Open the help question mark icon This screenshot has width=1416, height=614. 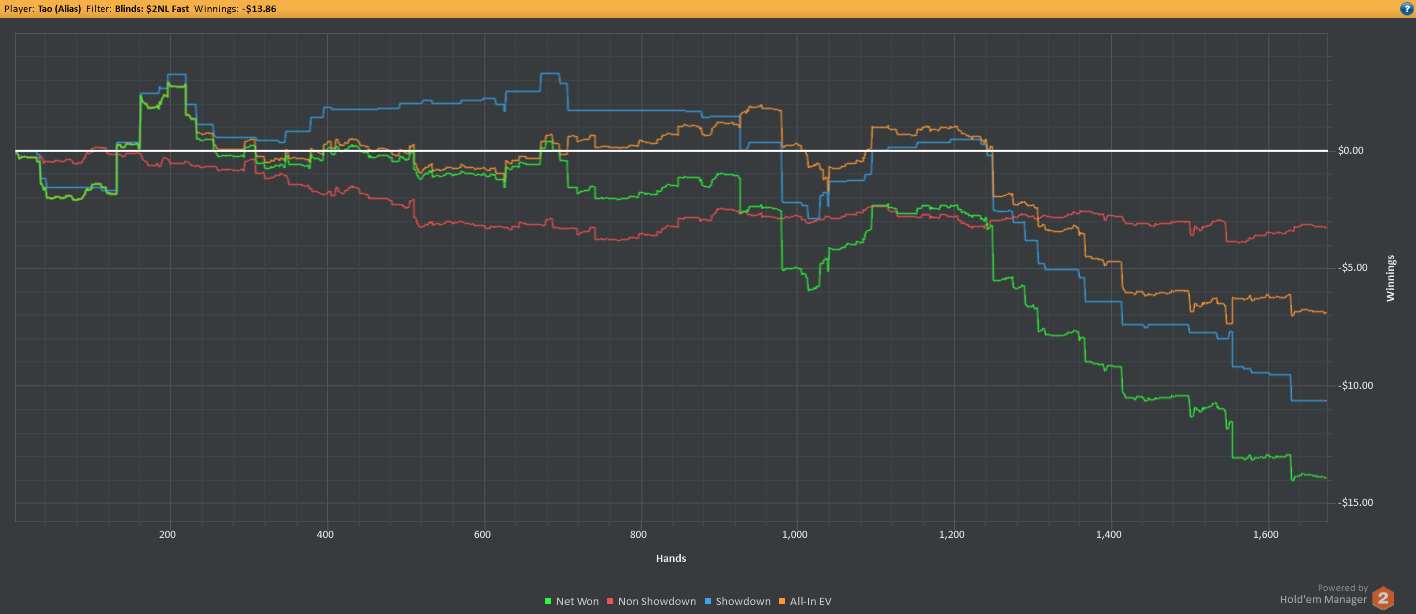(x=1406, y=7)
